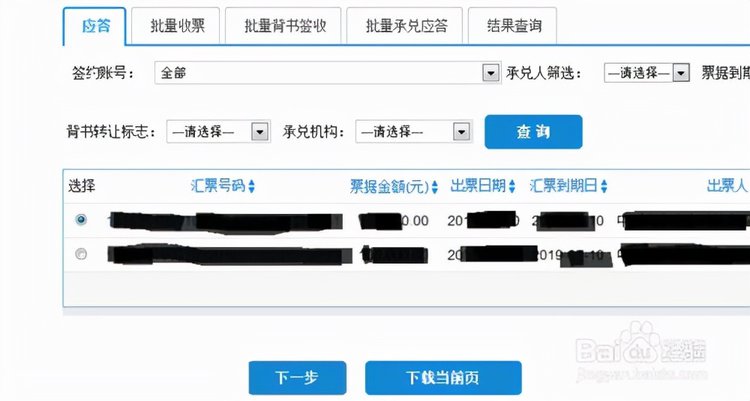Viewport: 750px width, 401px height.
Task: Sort by 出票日期 column arrows
Action: 512,186
